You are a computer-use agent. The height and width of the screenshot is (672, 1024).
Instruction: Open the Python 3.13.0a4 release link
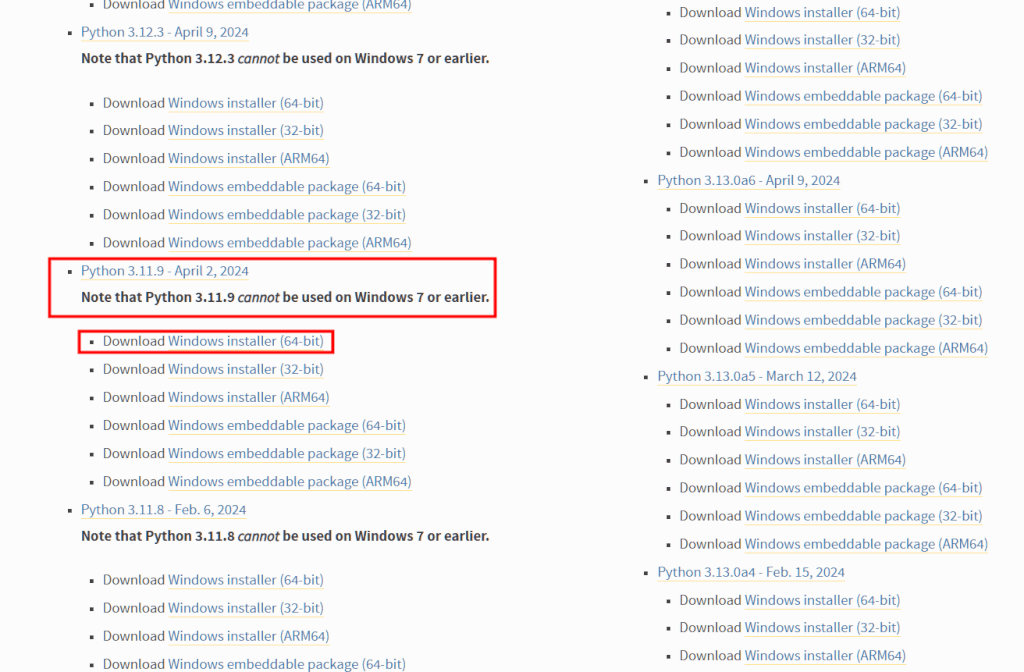(x=750, y=573)
